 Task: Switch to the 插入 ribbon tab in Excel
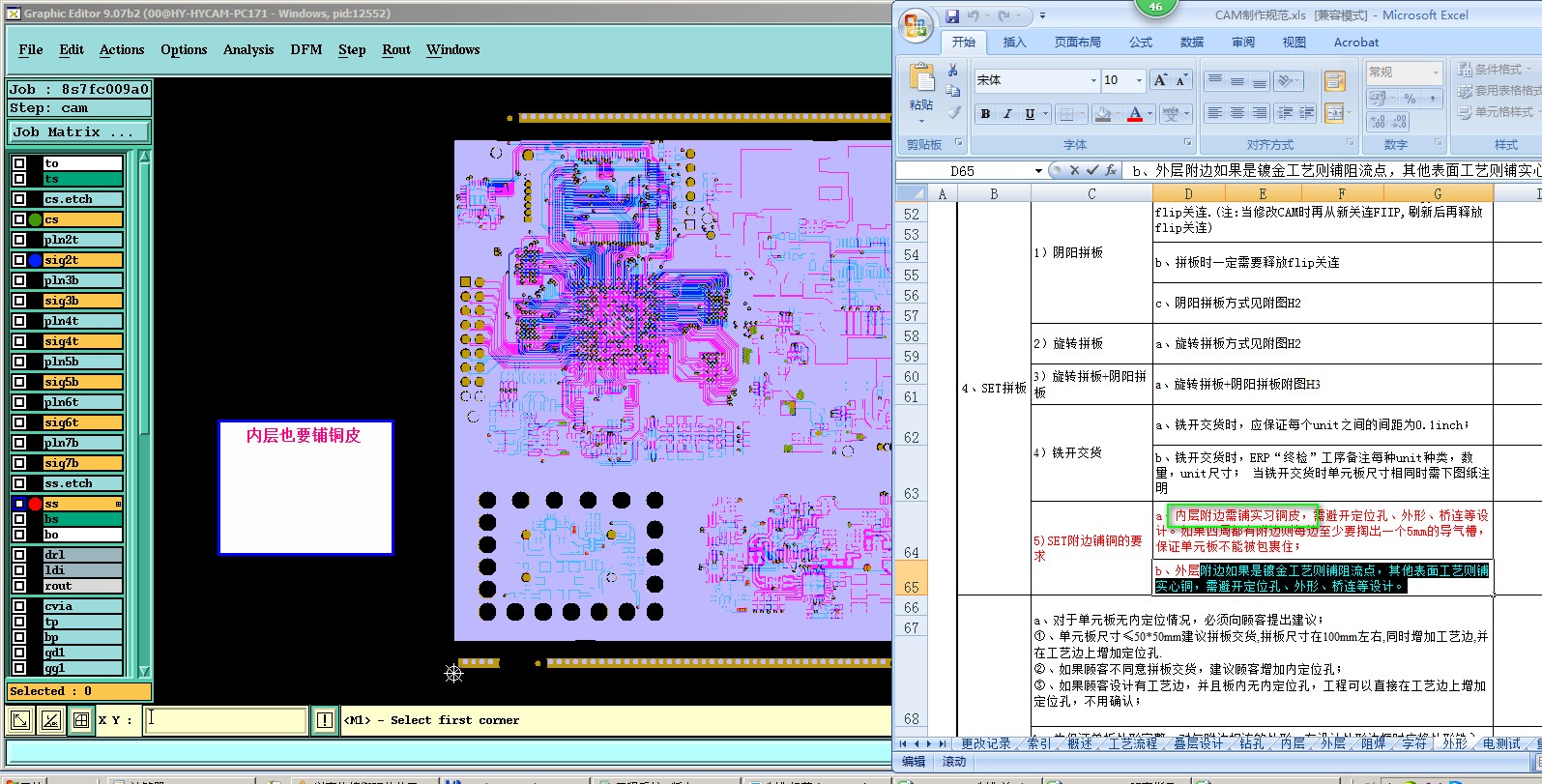1014,43
